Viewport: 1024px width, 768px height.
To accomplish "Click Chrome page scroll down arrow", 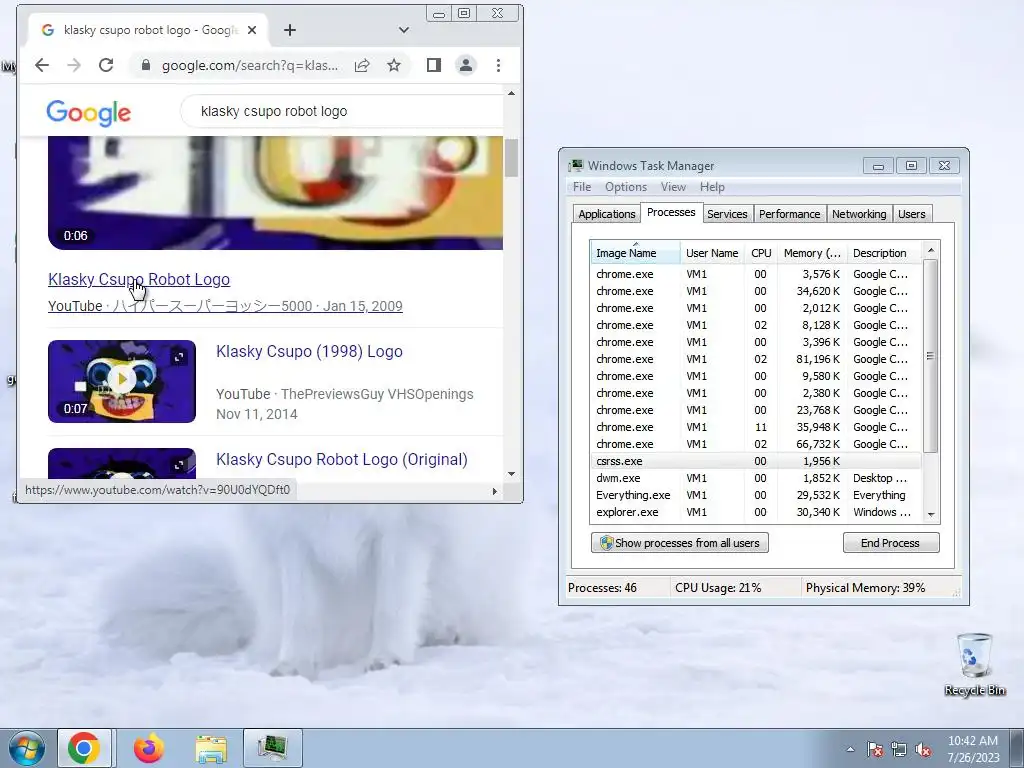I will click(x=511, y=473).
